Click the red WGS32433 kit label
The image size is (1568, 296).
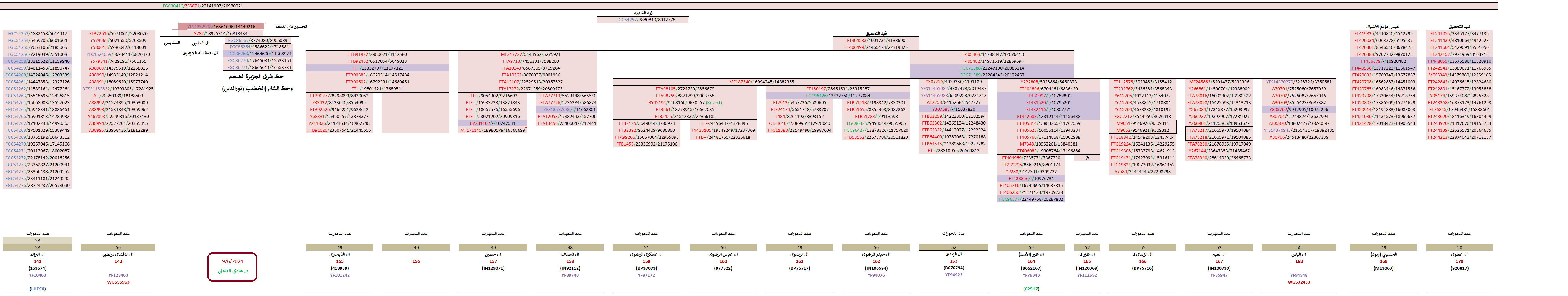[x=1298, y=282]
